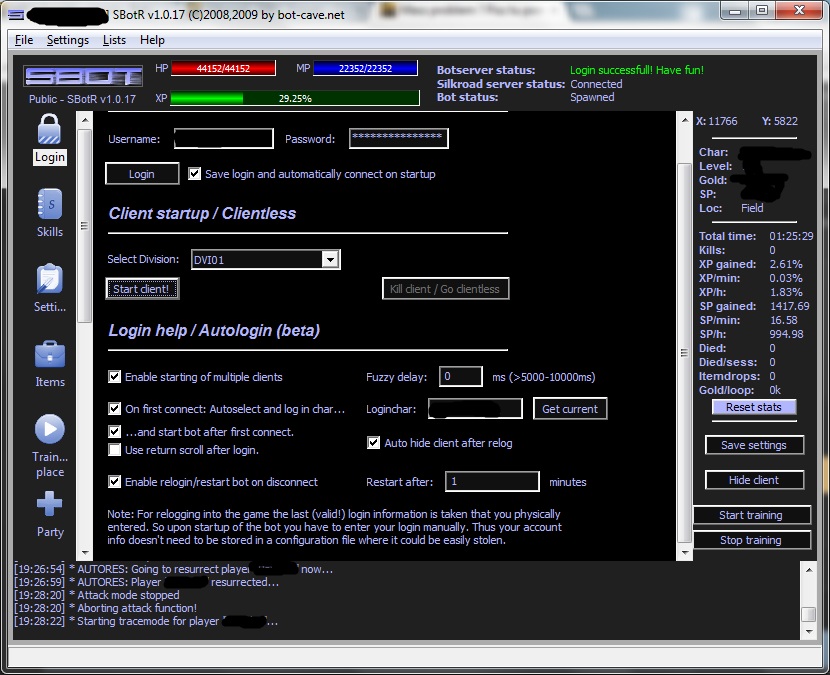This screenshot has width=830, height=675.
Task: Open the Settings clipboard icon
Action: 49,279
